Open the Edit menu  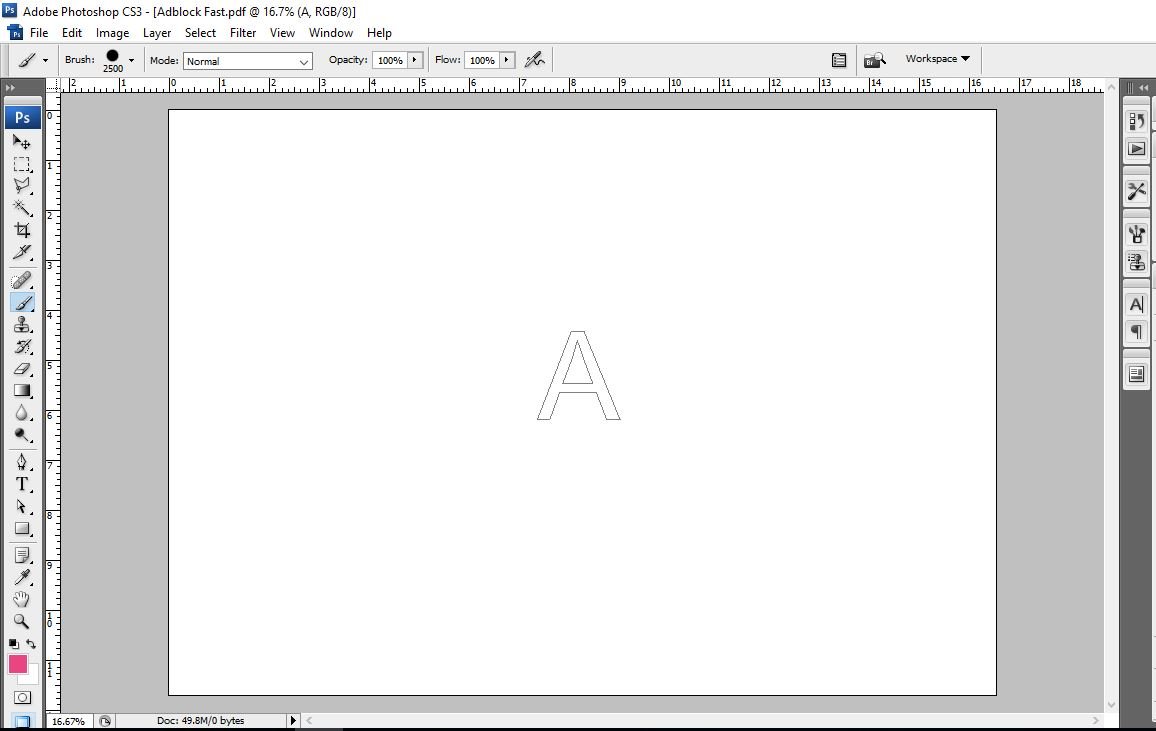click(x=72, y=32)
